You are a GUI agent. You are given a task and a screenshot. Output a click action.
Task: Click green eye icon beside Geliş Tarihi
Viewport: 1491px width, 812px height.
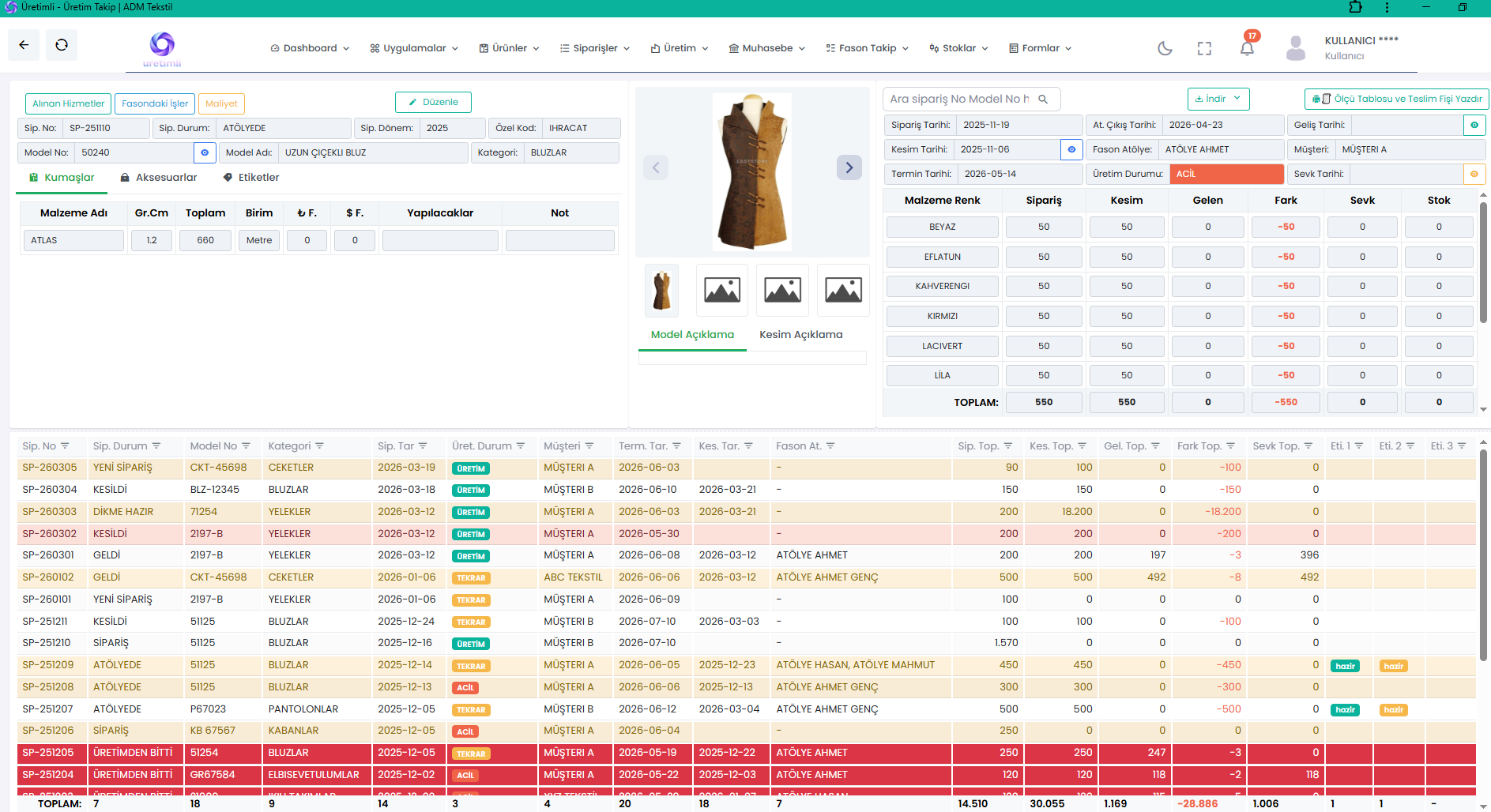[x=1474, y=125]
